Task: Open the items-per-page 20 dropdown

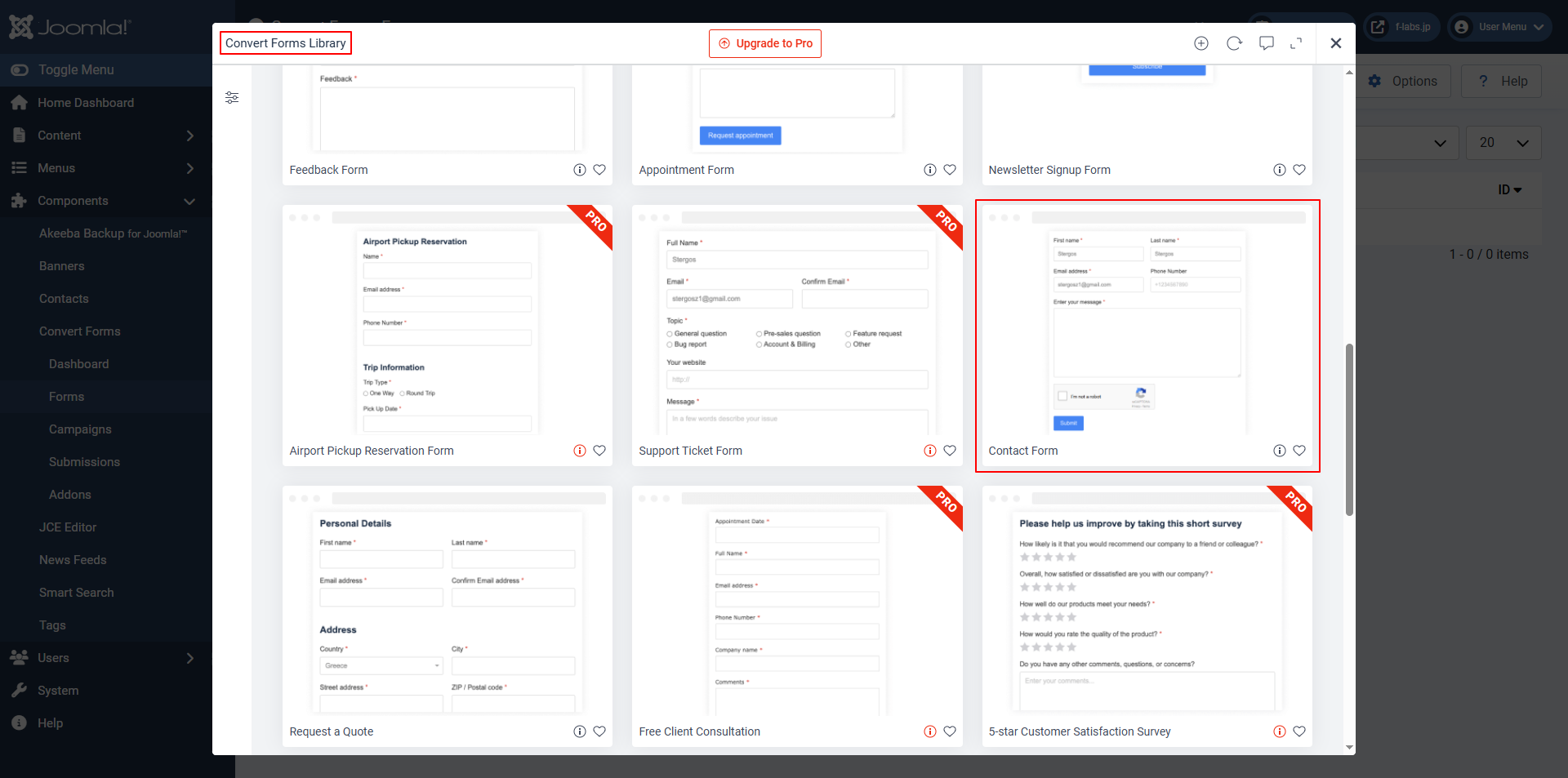Action: coord(1503,142)
